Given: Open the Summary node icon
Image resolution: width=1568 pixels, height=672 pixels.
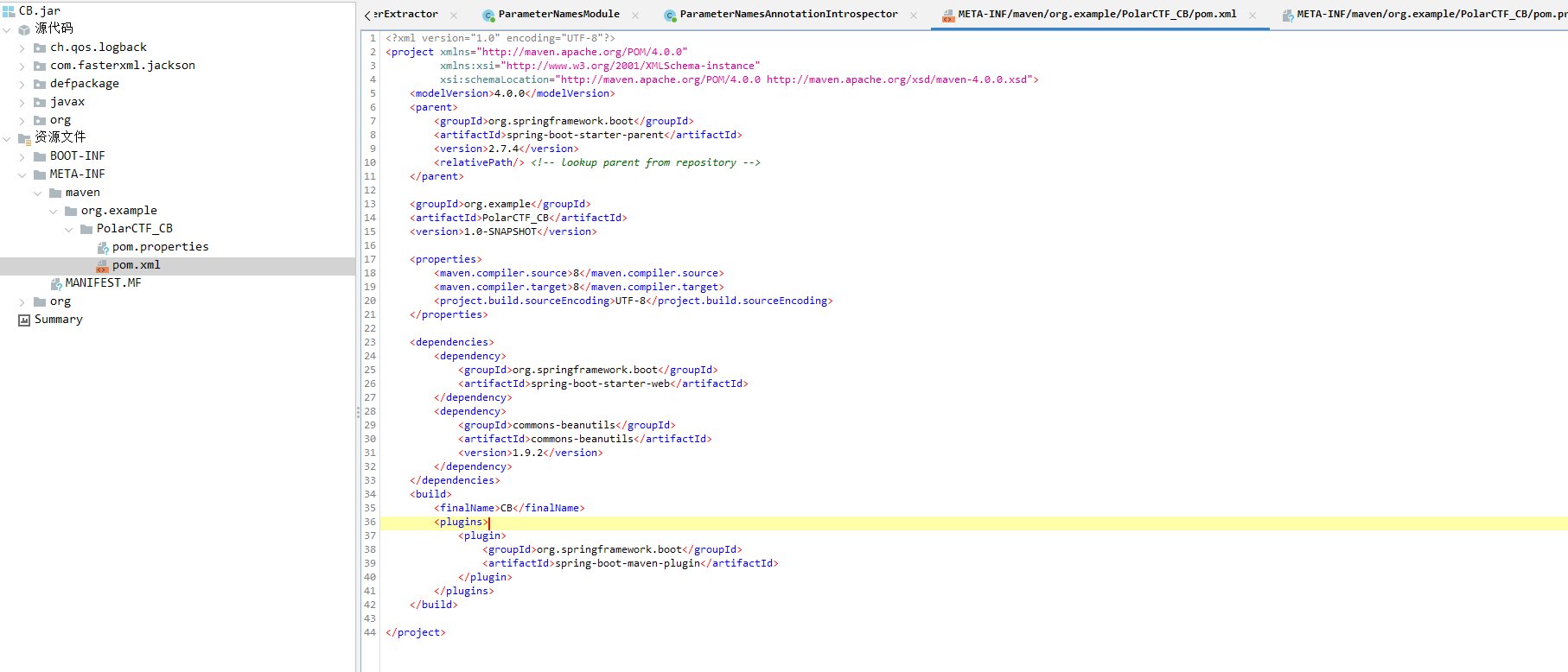Looking at the screenshot, I should tap(24, 320).
